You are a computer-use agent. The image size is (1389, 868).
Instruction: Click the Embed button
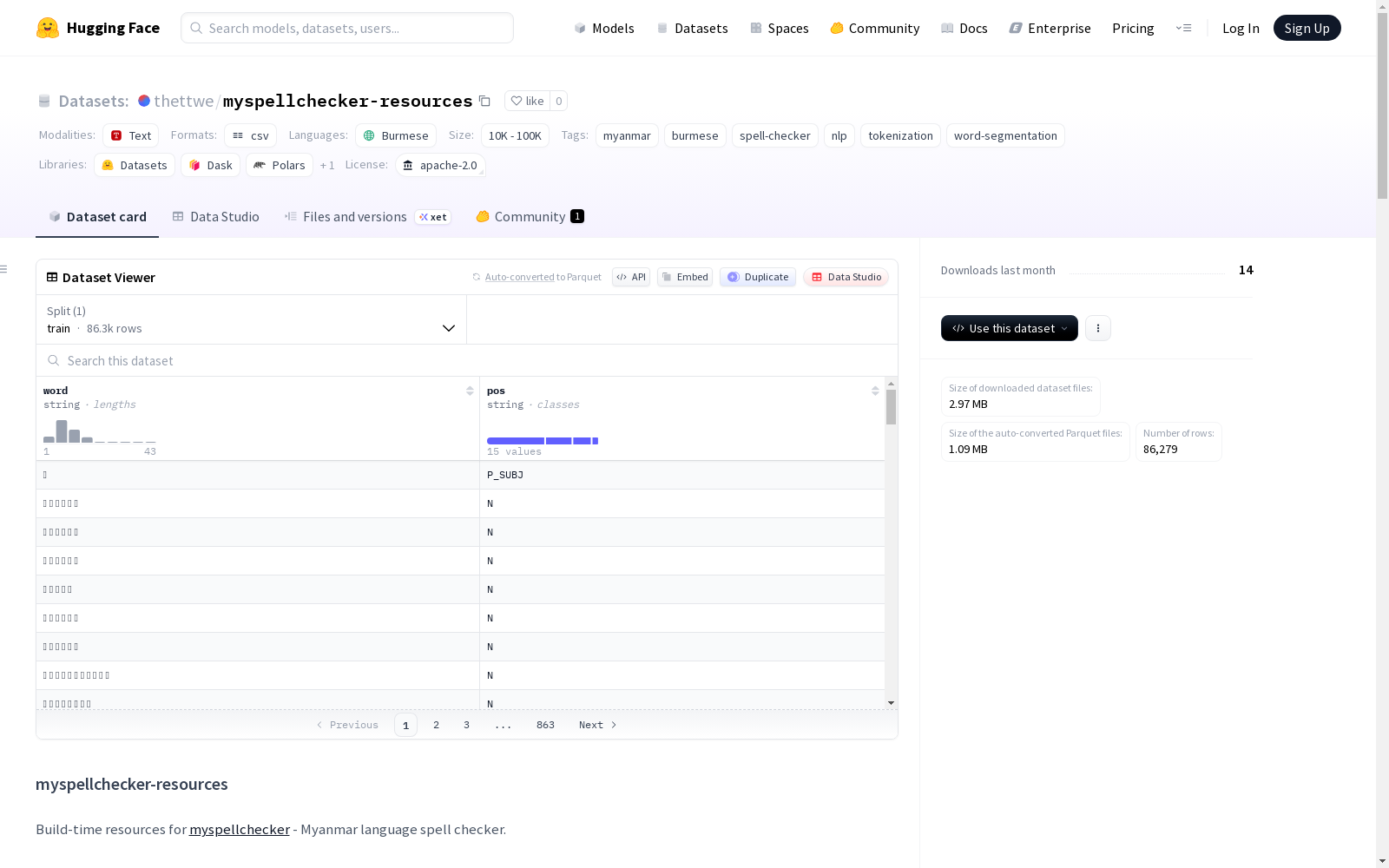(685, 277)
